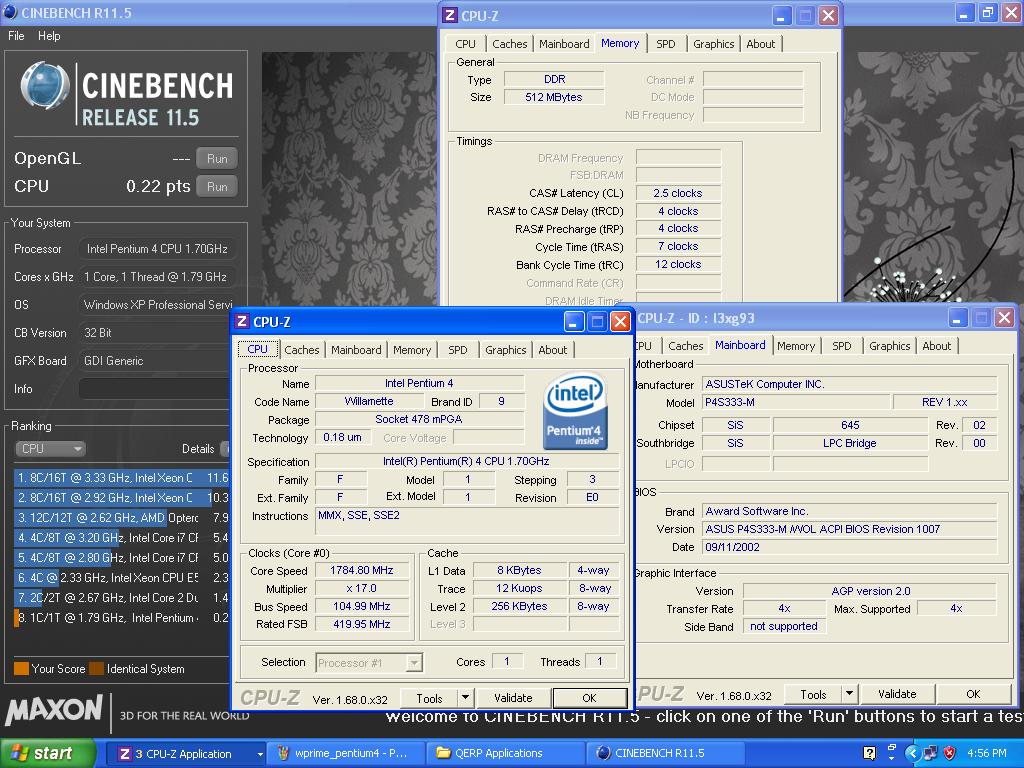Click the Cinebench globe logo
The image size is (1024, 768).
[45, 85]
